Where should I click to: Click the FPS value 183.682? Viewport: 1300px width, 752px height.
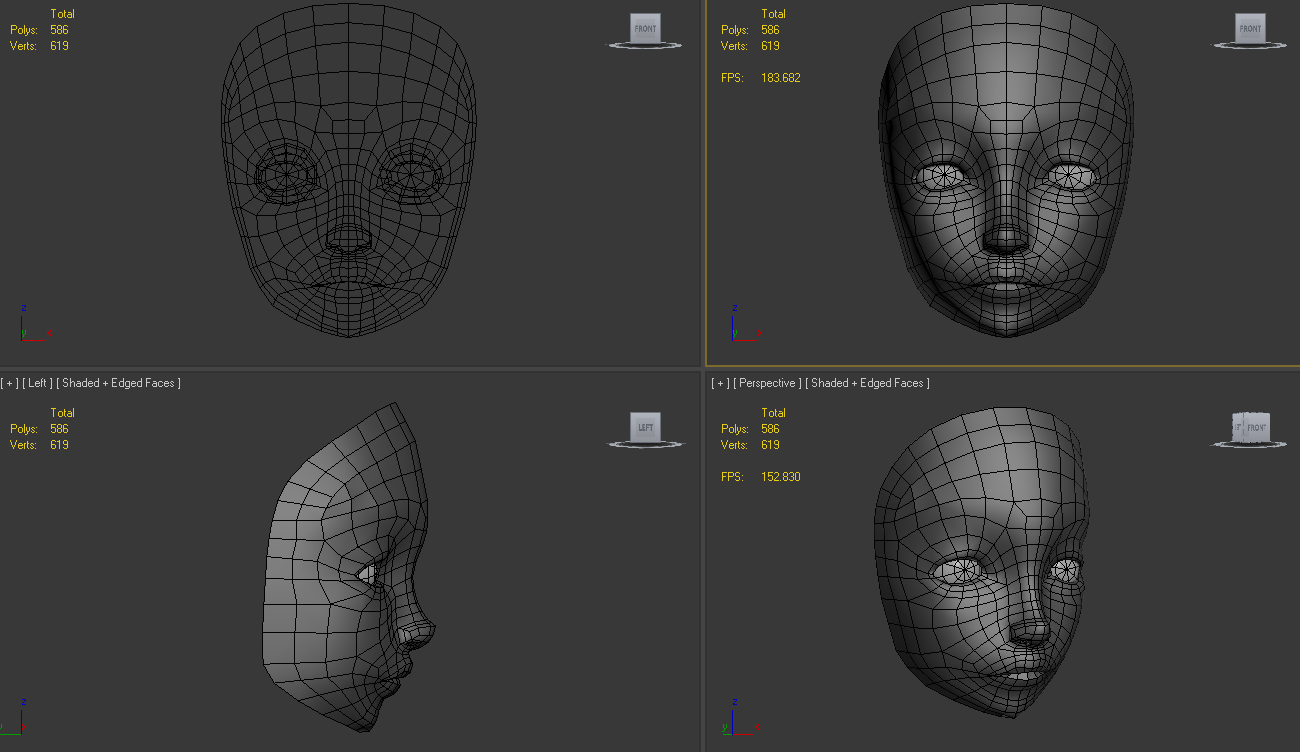coord(781,78)
